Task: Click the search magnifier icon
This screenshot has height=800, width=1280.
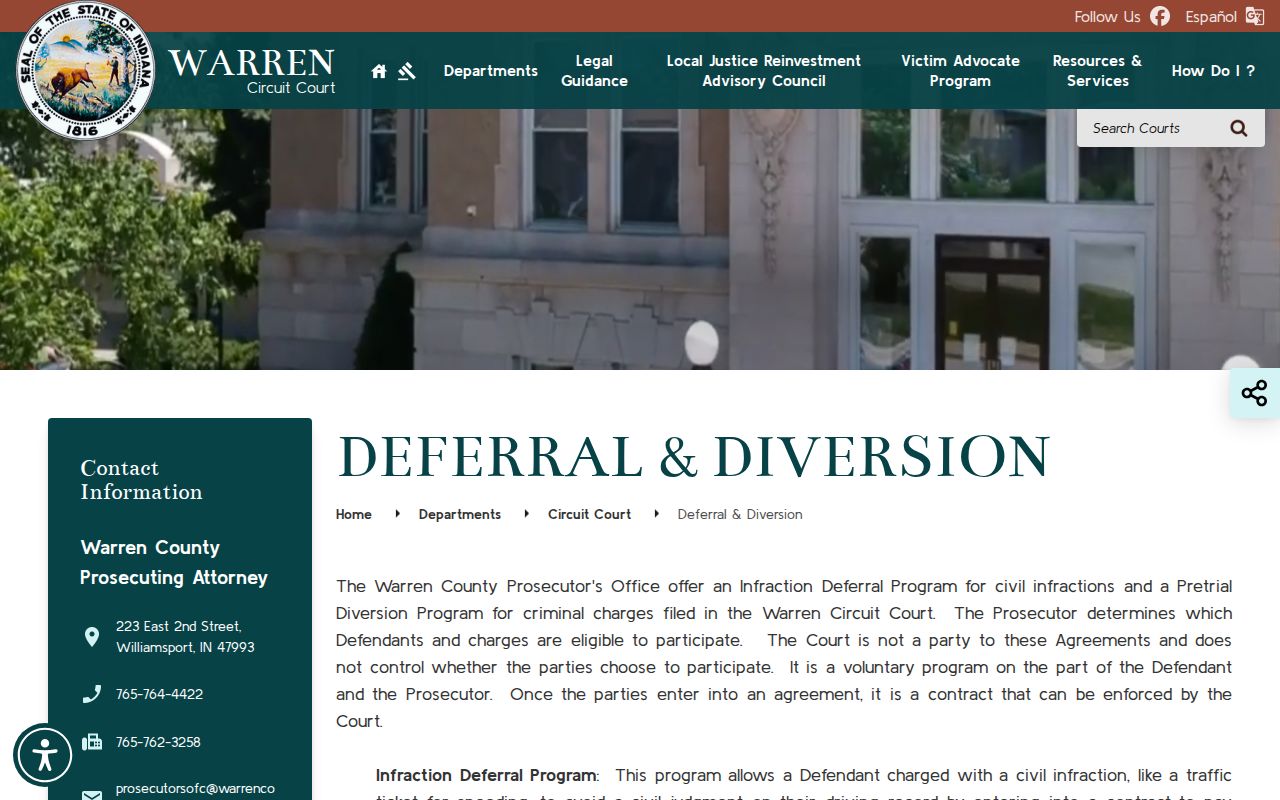Action: (x=1239, y=128)
